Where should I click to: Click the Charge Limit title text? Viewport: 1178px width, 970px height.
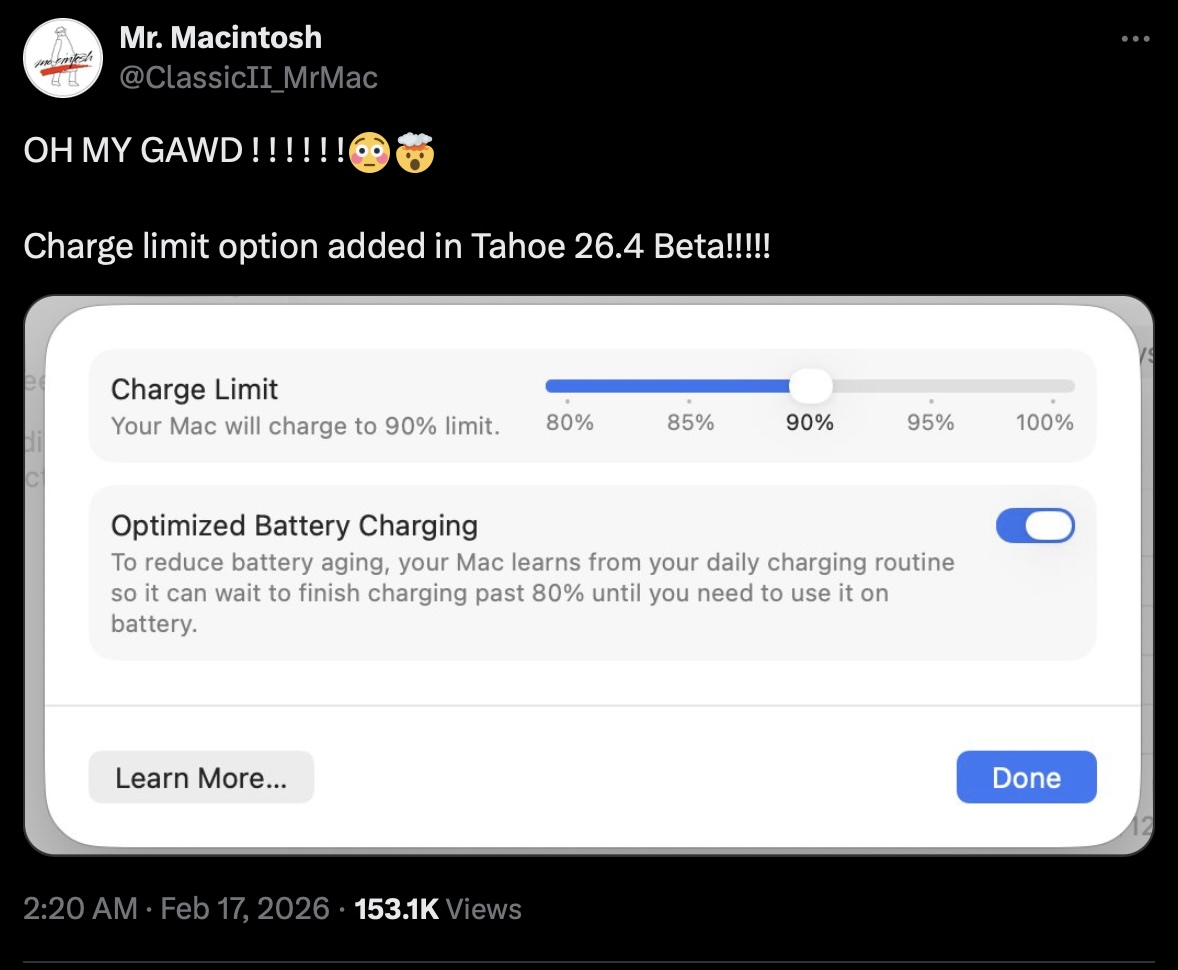(x=194, y=389)
